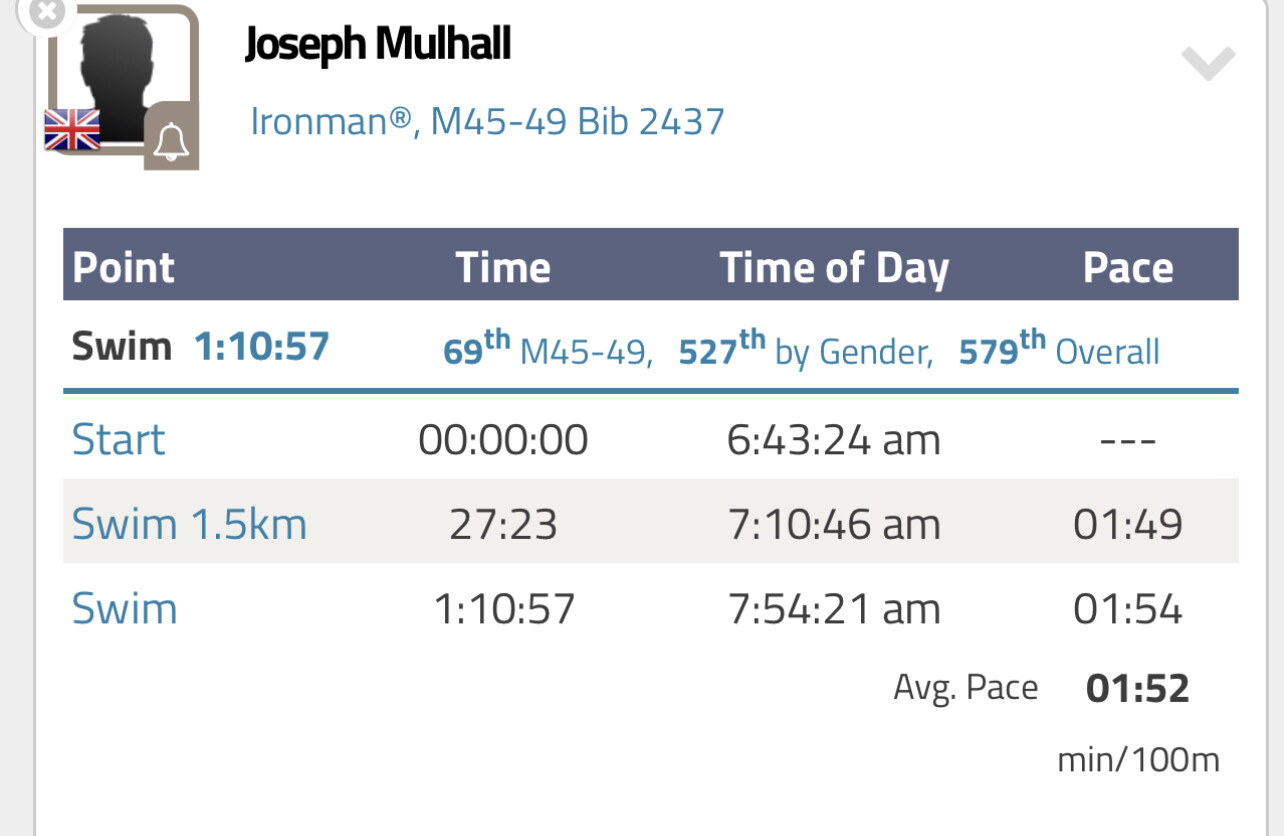Collapse the card using the chevron arrow

click(1208, 64)
